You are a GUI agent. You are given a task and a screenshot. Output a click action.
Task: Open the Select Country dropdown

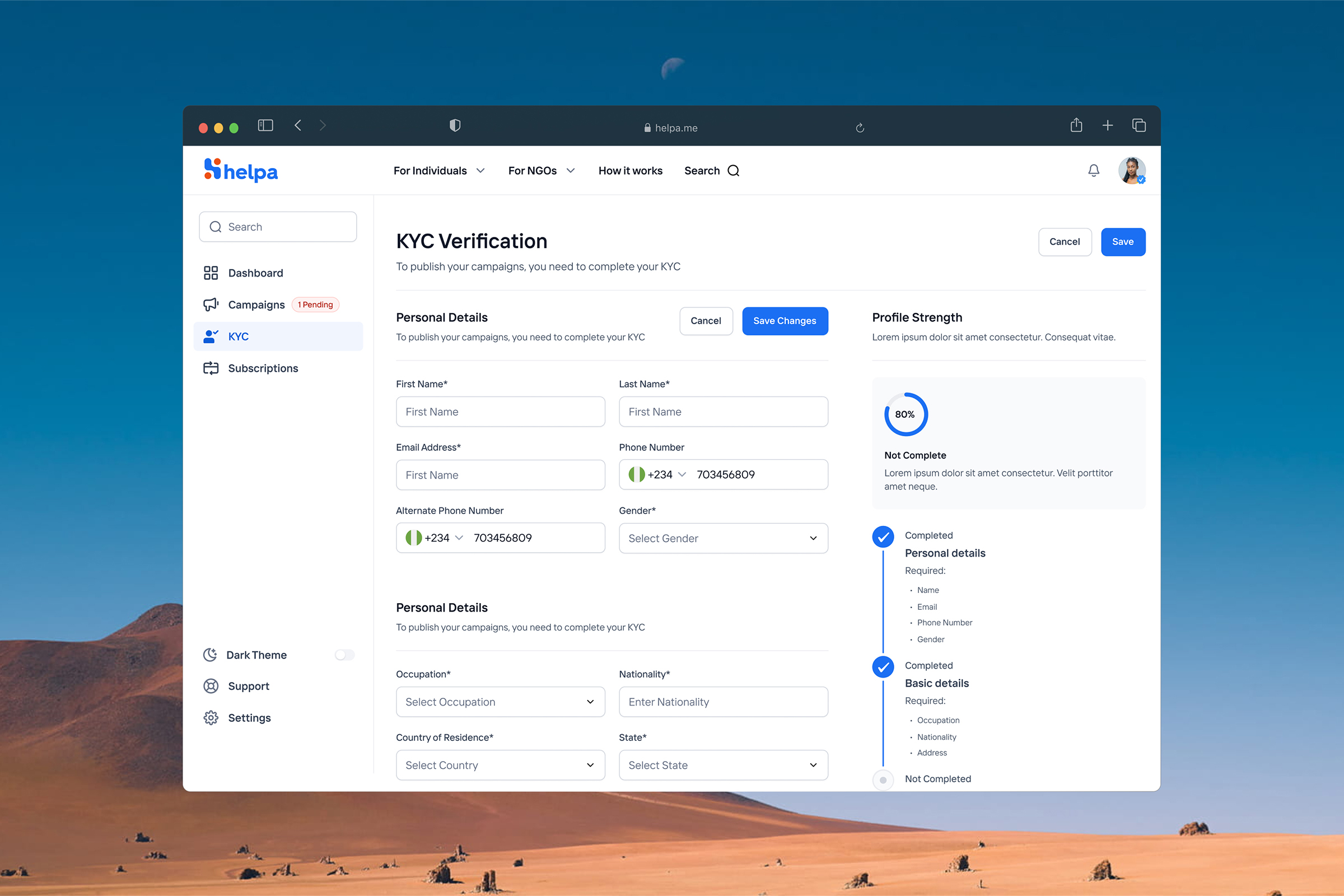[x=501, y=765]
